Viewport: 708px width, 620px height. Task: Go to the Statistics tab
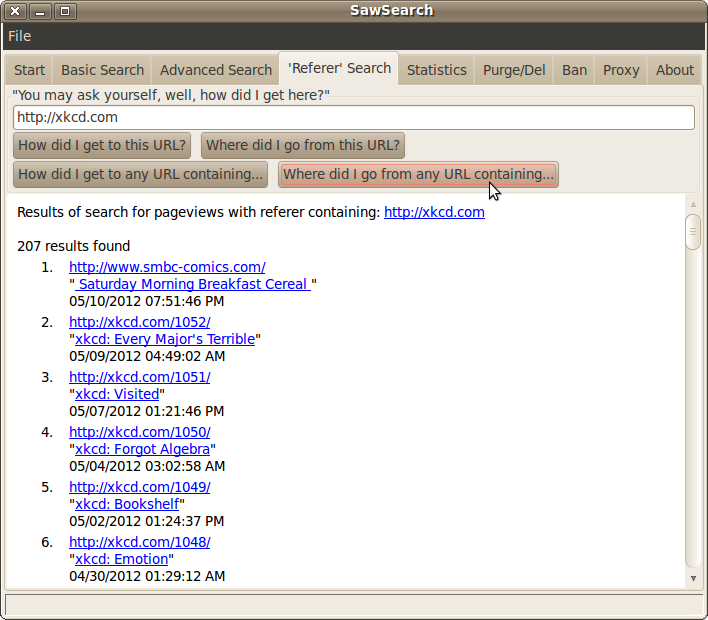coord(437,70)
